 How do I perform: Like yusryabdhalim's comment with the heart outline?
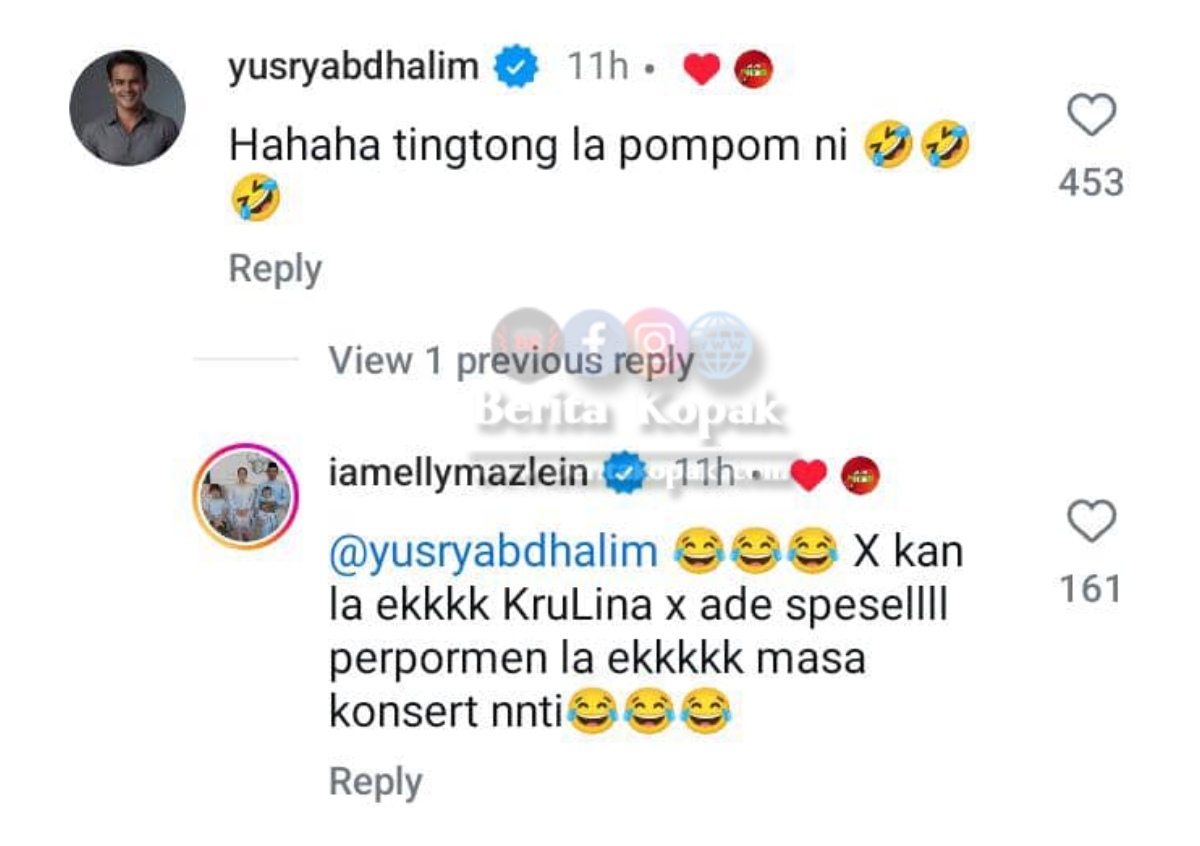1091,115
